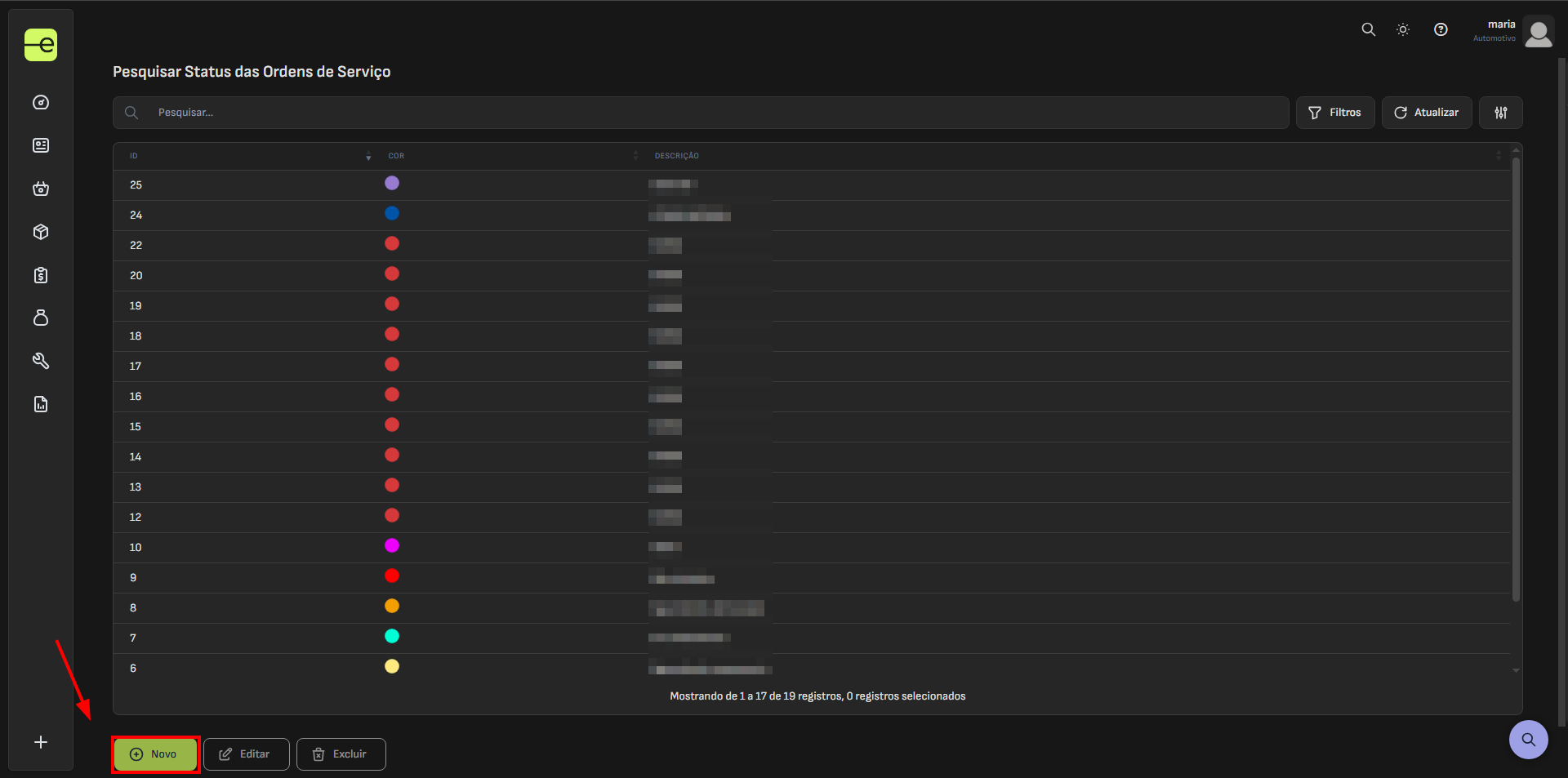Select the row with ID 19
Screen dimensions: 1568x778
tap(812, 306)
